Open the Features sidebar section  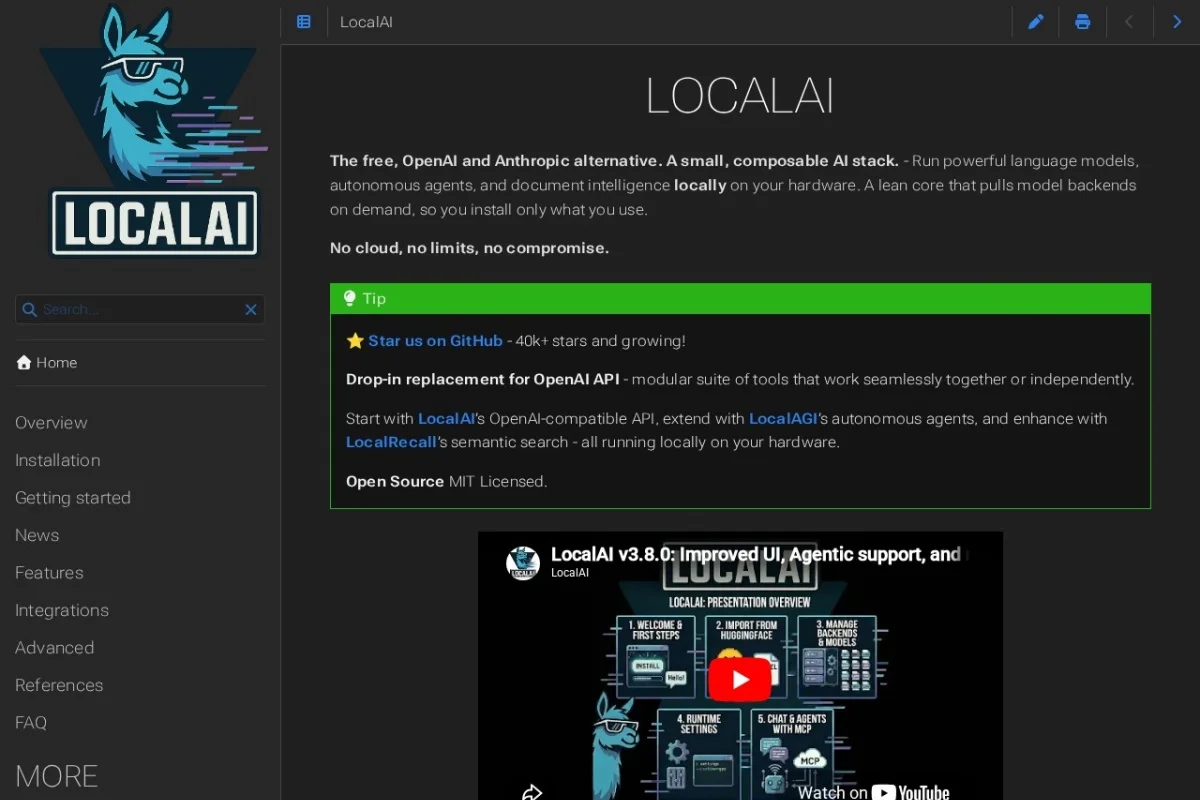tap(49, 573)
